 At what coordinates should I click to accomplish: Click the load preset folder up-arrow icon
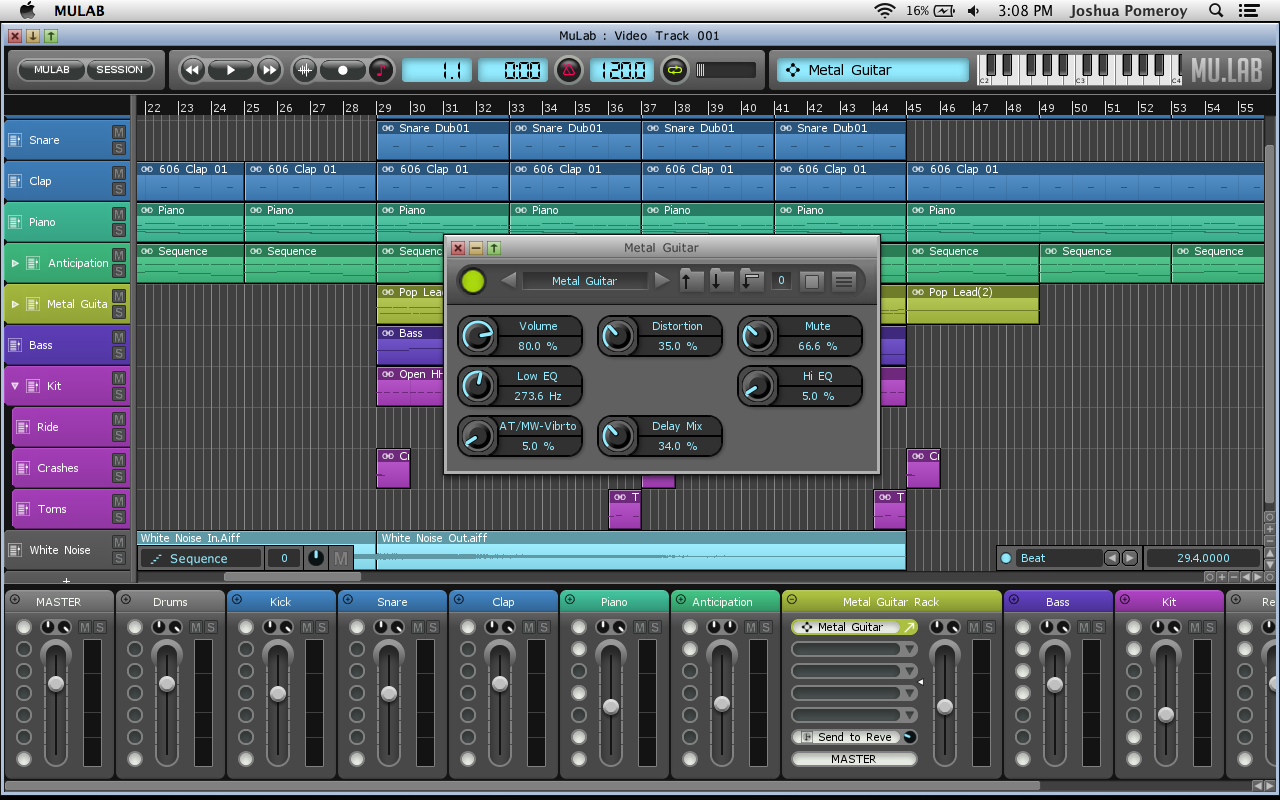click(x=691, y=281)
